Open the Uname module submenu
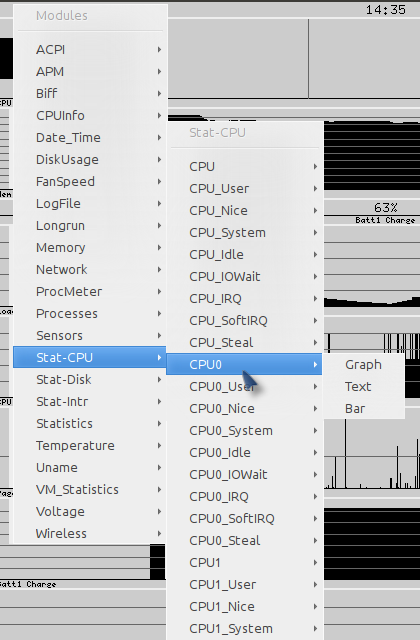 pyautogui.click(x=90, y=468)
